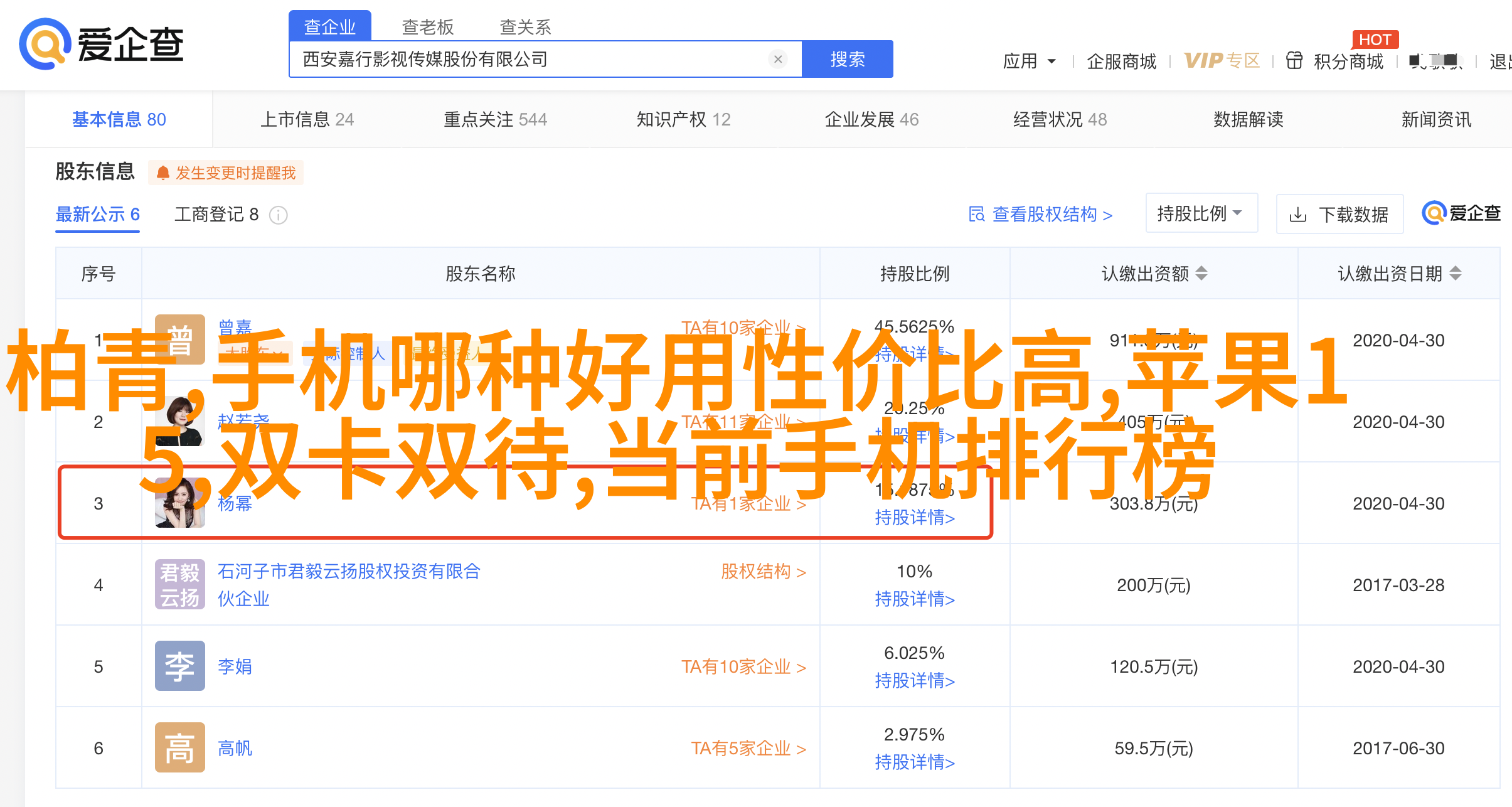The height and width of the screenshot is (807, 1512).
Task: Click the 爱企查 logo in the header
Action: pos(101,45)
